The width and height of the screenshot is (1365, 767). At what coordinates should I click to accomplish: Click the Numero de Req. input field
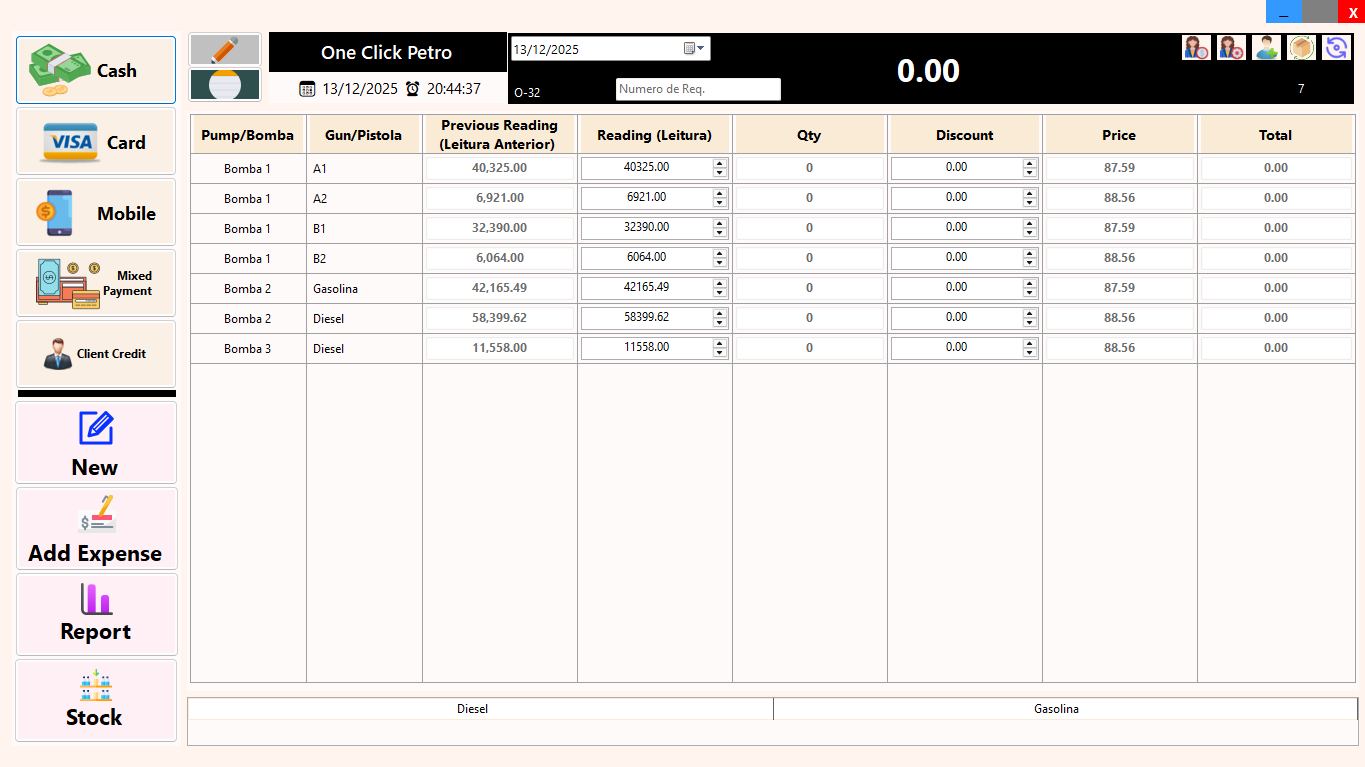[697, 89]
